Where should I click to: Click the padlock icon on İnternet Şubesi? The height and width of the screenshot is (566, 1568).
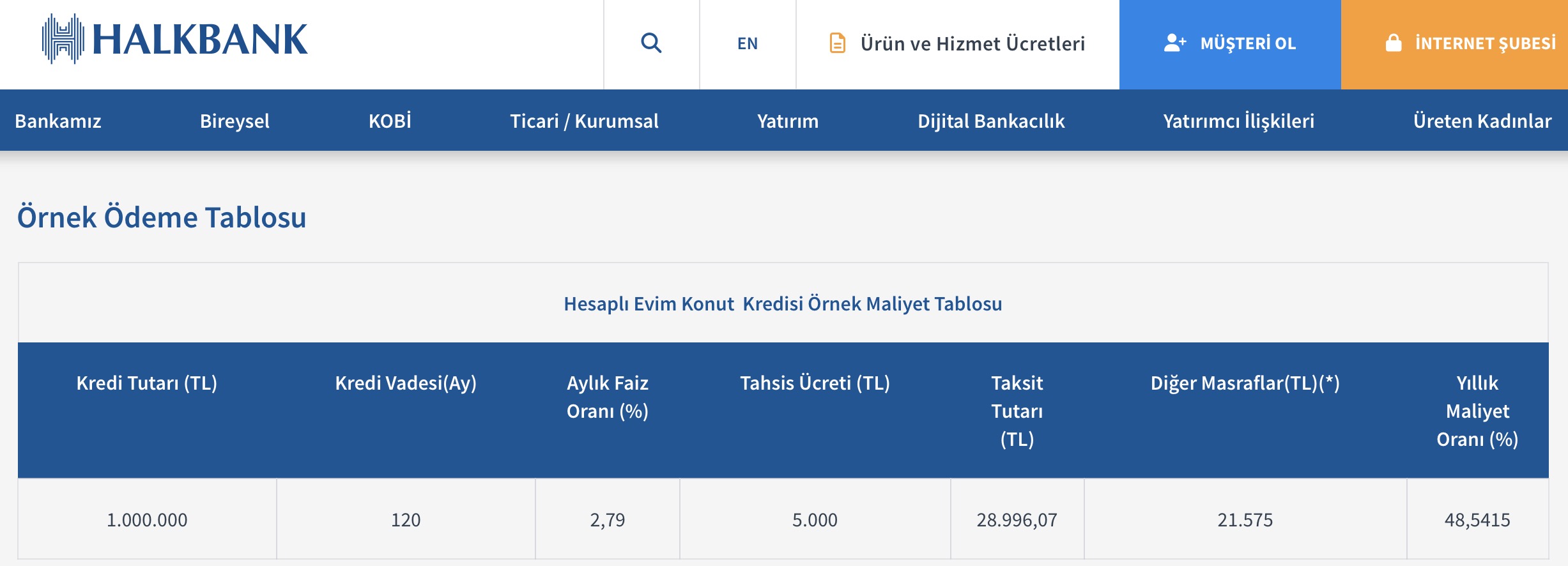tap(1393, 43)
